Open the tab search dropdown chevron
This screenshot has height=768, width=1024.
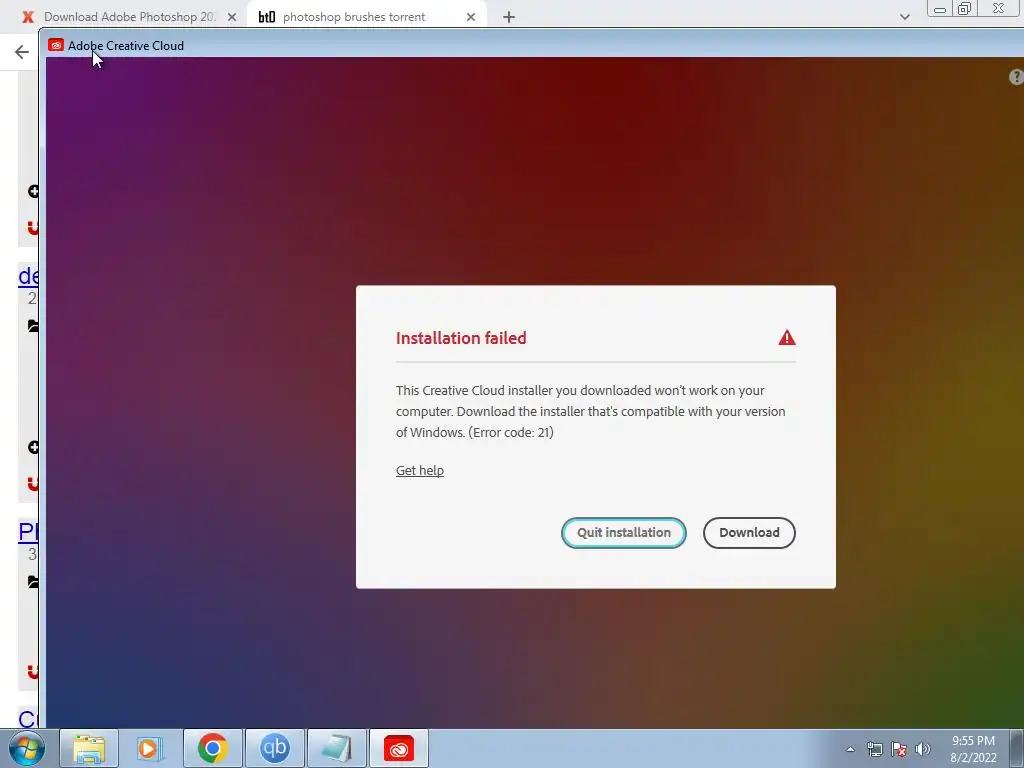[904, 17]
